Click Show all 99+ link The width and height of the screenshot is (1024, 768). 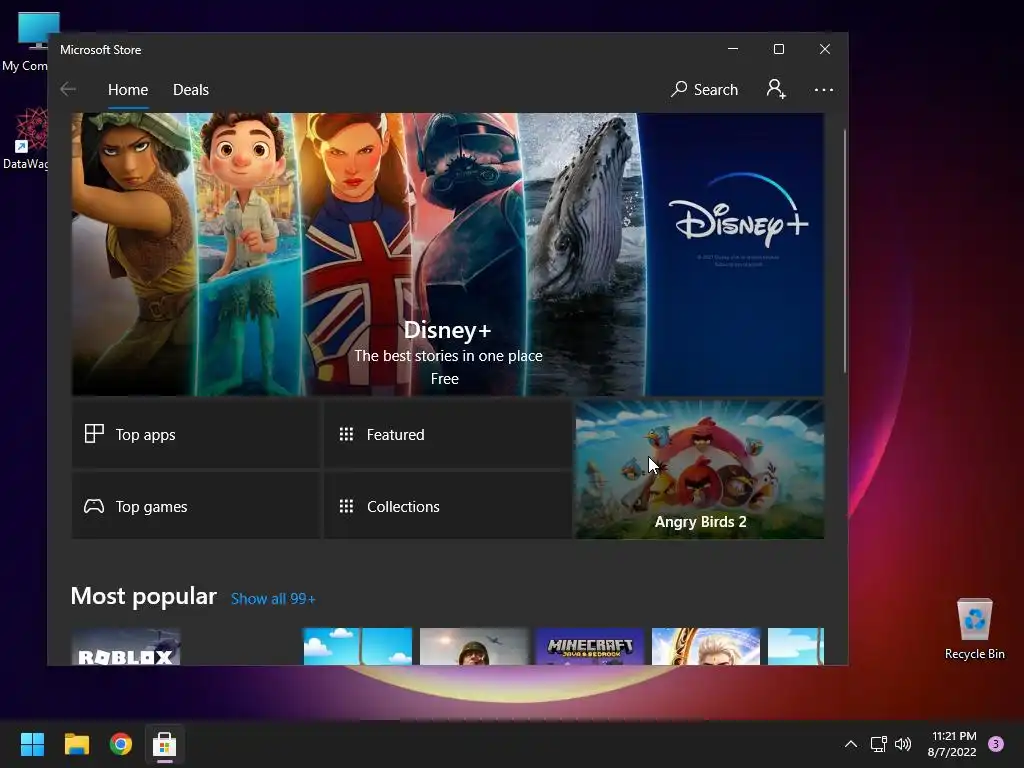273,599
